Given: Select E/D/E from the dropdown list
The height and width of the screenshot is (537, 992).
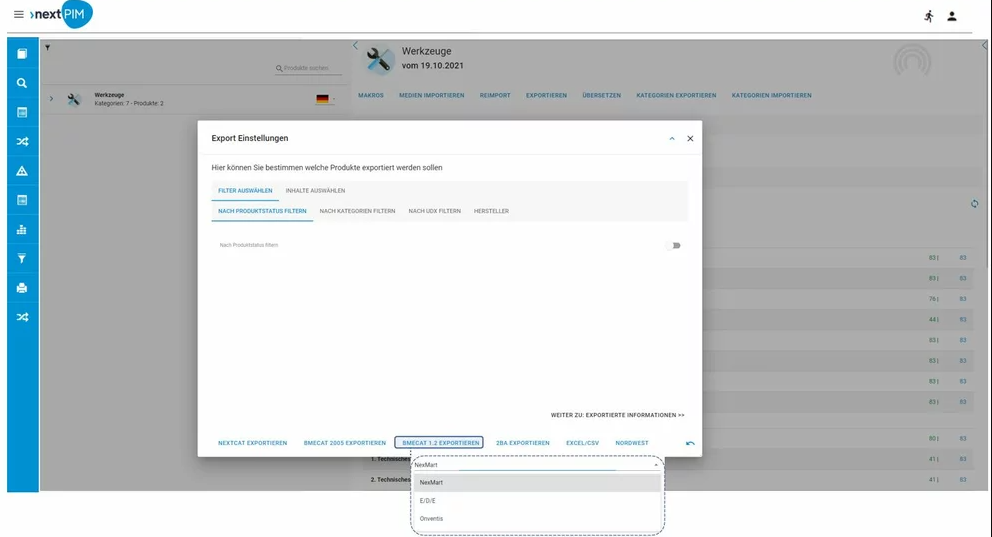Looking at the screenshot, I should pyautogui.click(x=537, y=501).
